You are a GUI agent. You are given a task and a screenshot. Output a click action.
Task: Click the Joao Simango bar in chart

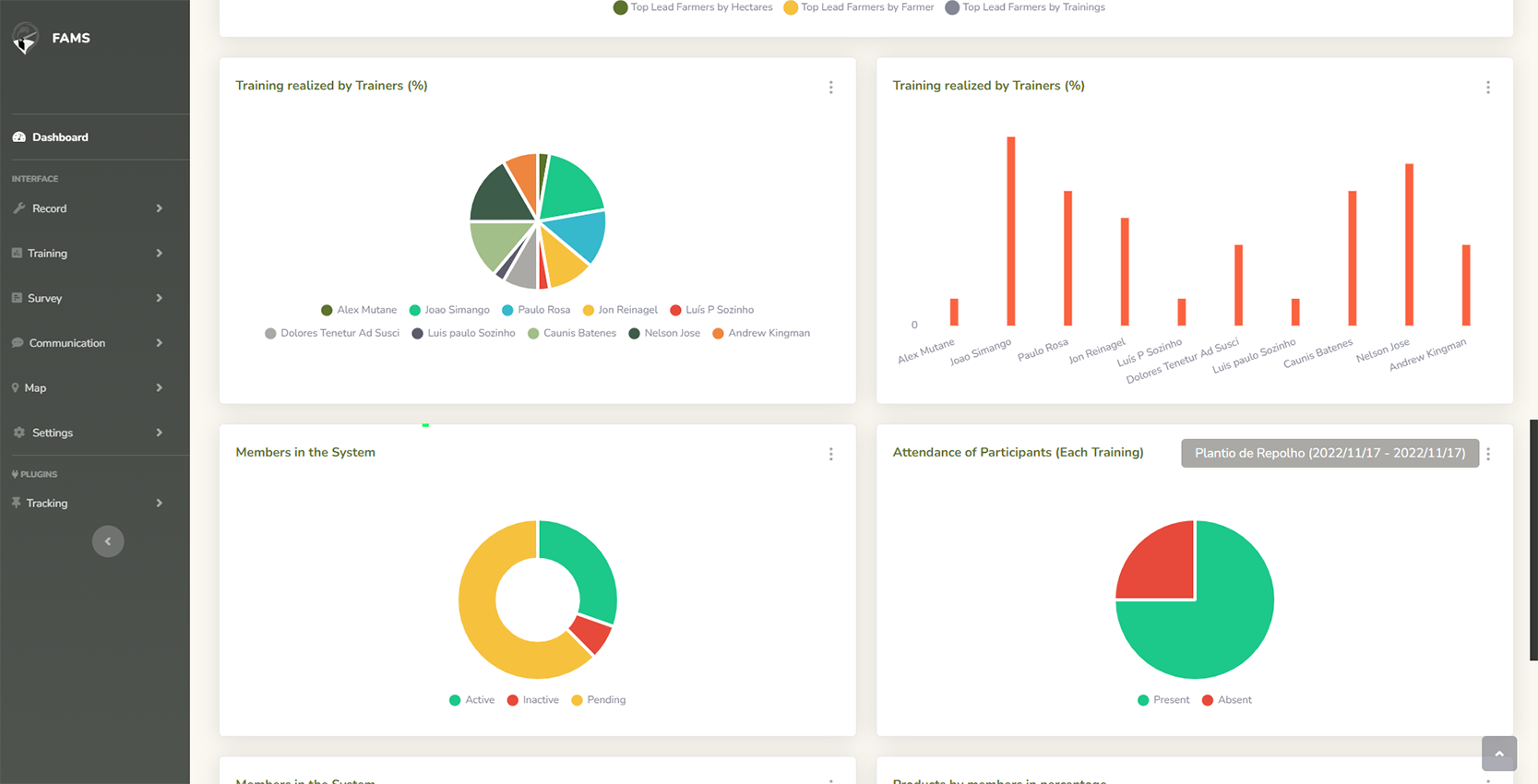tap(1010, 231)
